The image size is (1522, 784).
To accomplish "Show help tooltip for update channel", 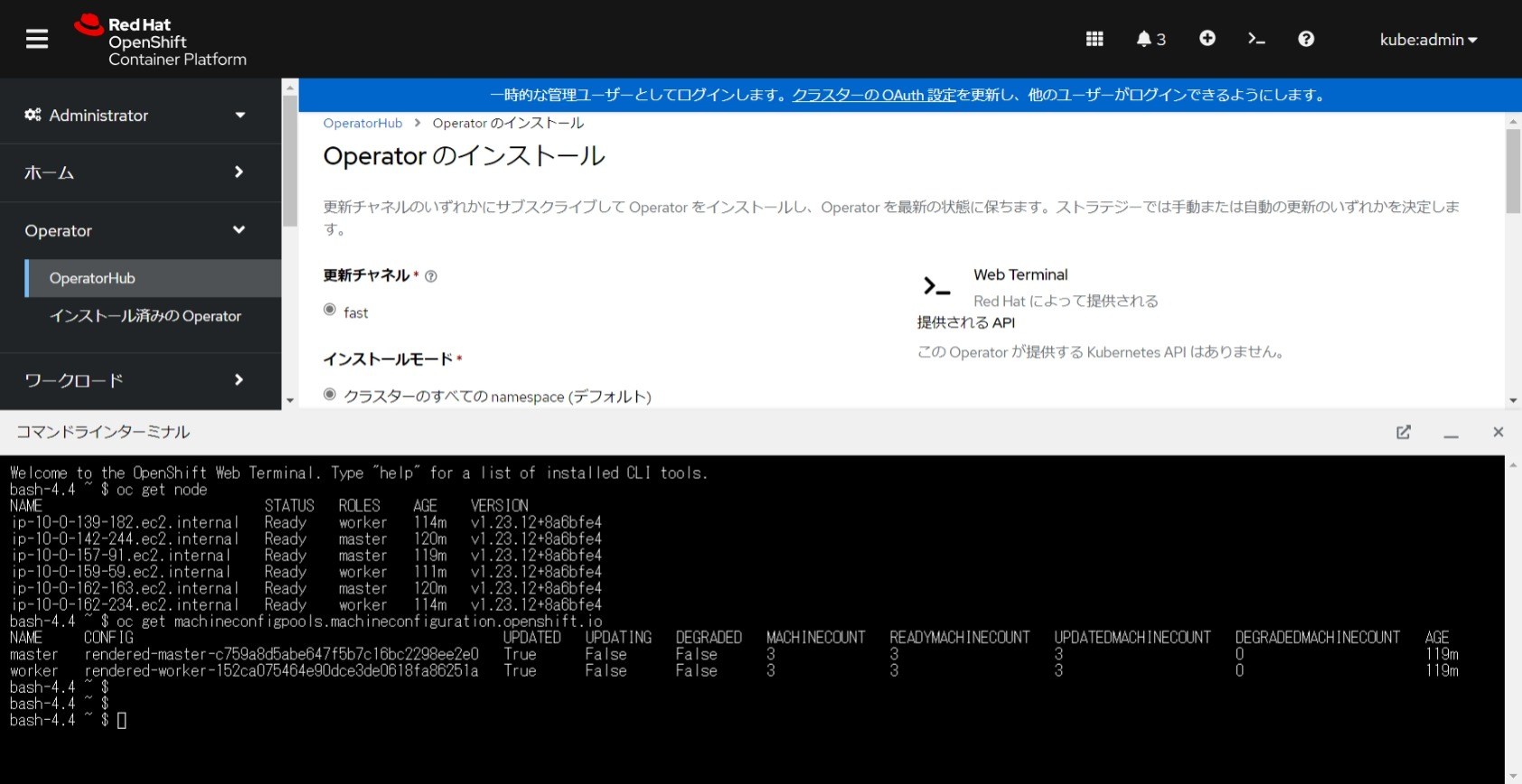I will 431,276.
